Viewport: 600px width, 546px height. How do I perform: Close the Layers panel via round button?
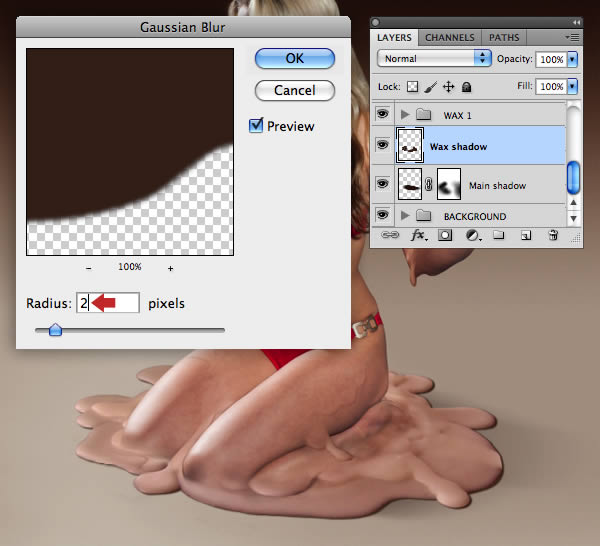pos(375,23)
